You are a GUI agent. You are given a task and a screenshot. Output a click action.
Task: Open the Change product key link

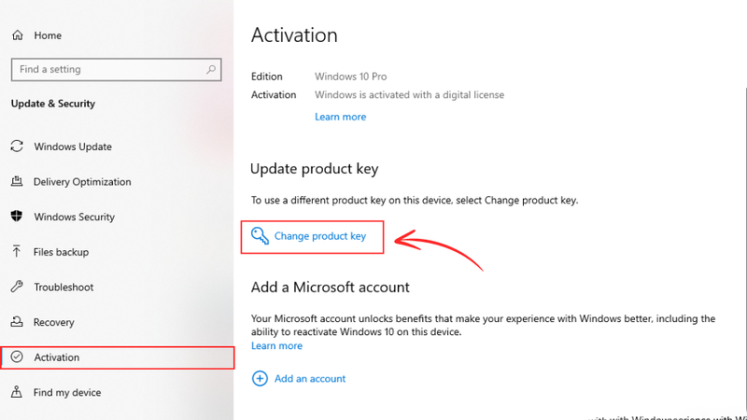320,237
